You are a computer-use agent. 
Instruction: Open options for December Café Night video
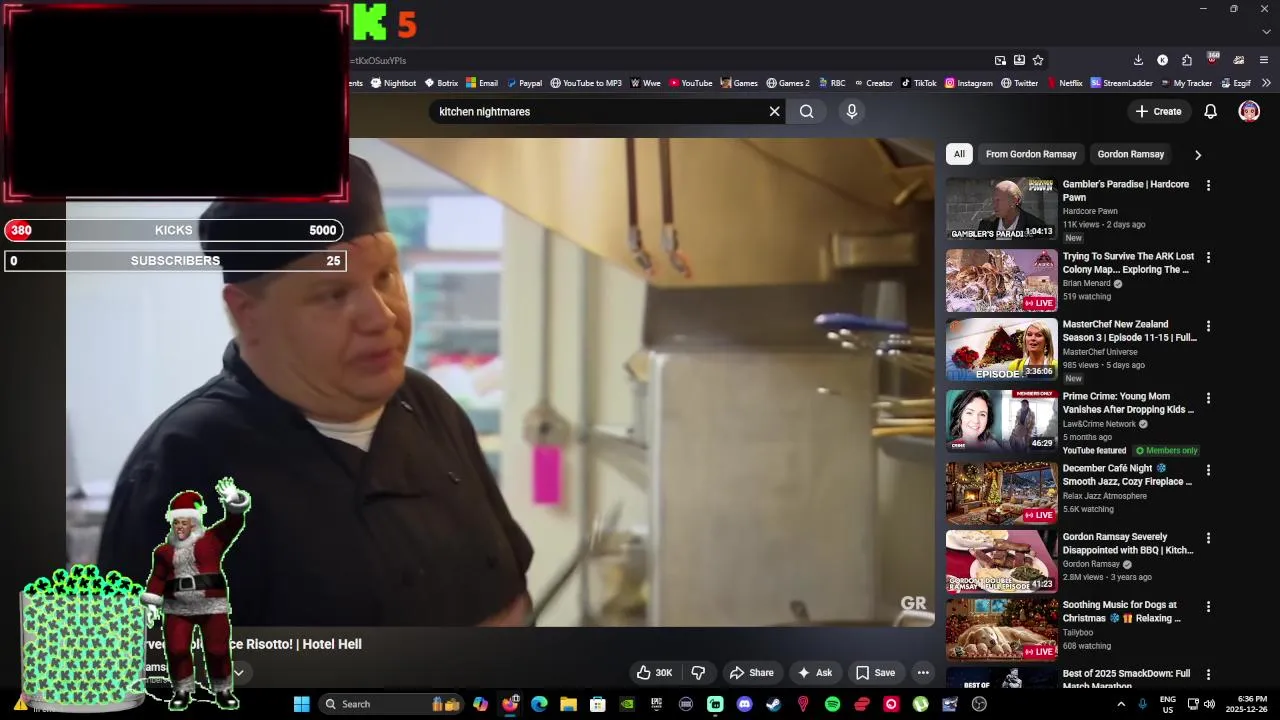[x=1208, y=470]
